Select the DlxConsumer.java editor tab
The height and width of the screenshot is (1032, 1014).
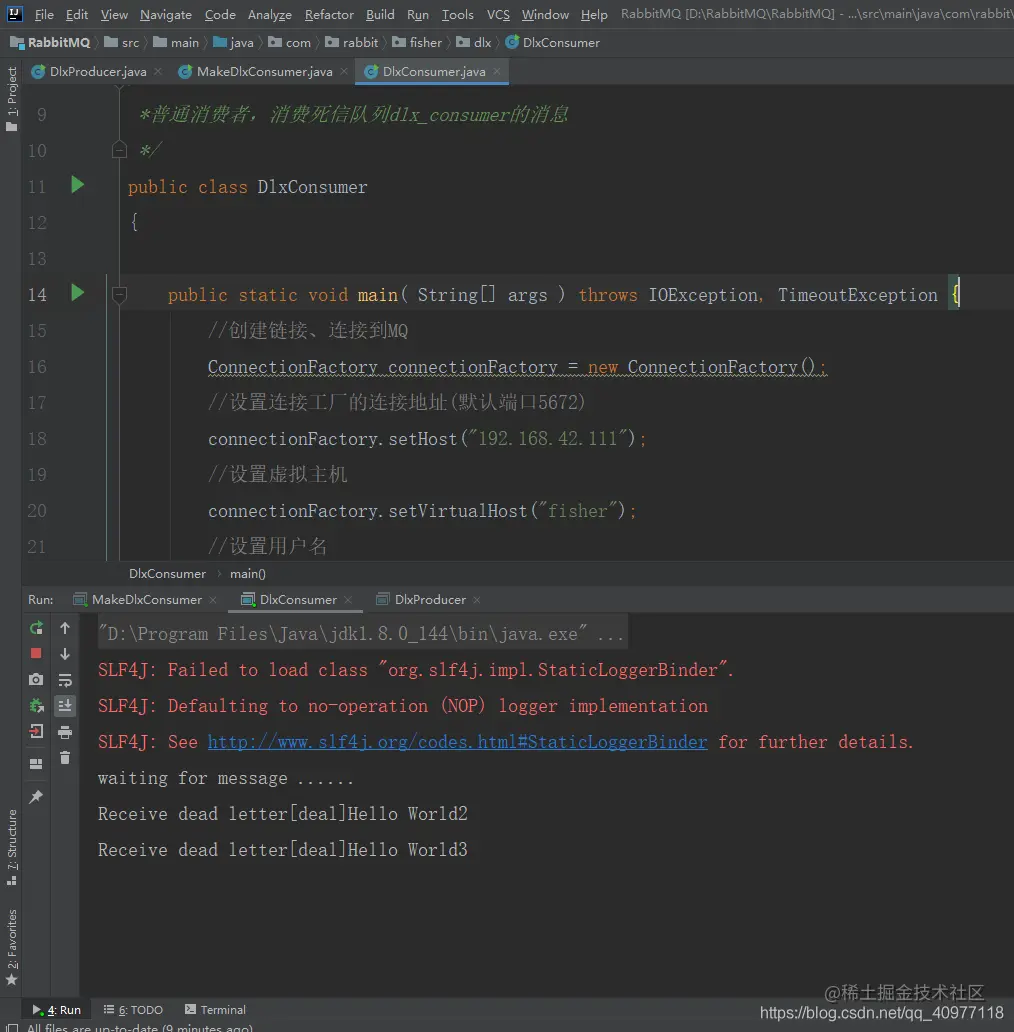point(434,71)
